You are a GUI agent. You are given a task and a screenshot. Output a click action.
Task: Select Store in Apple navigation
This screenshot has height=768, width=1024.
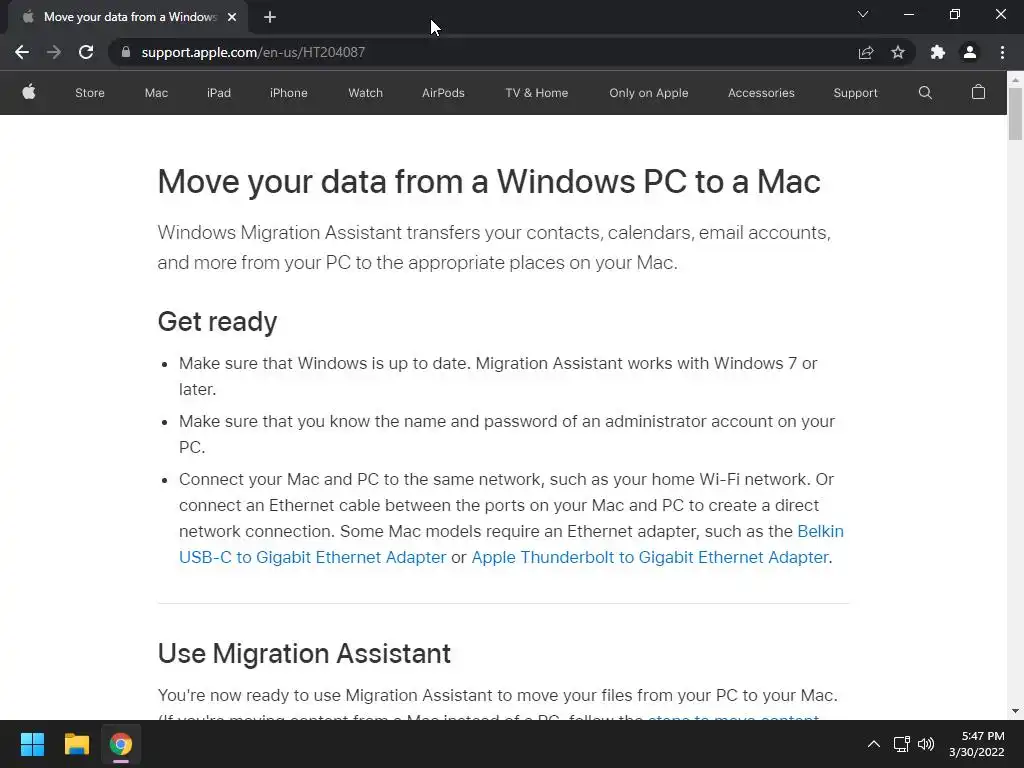pyautogui.click(x=90, y=93)
